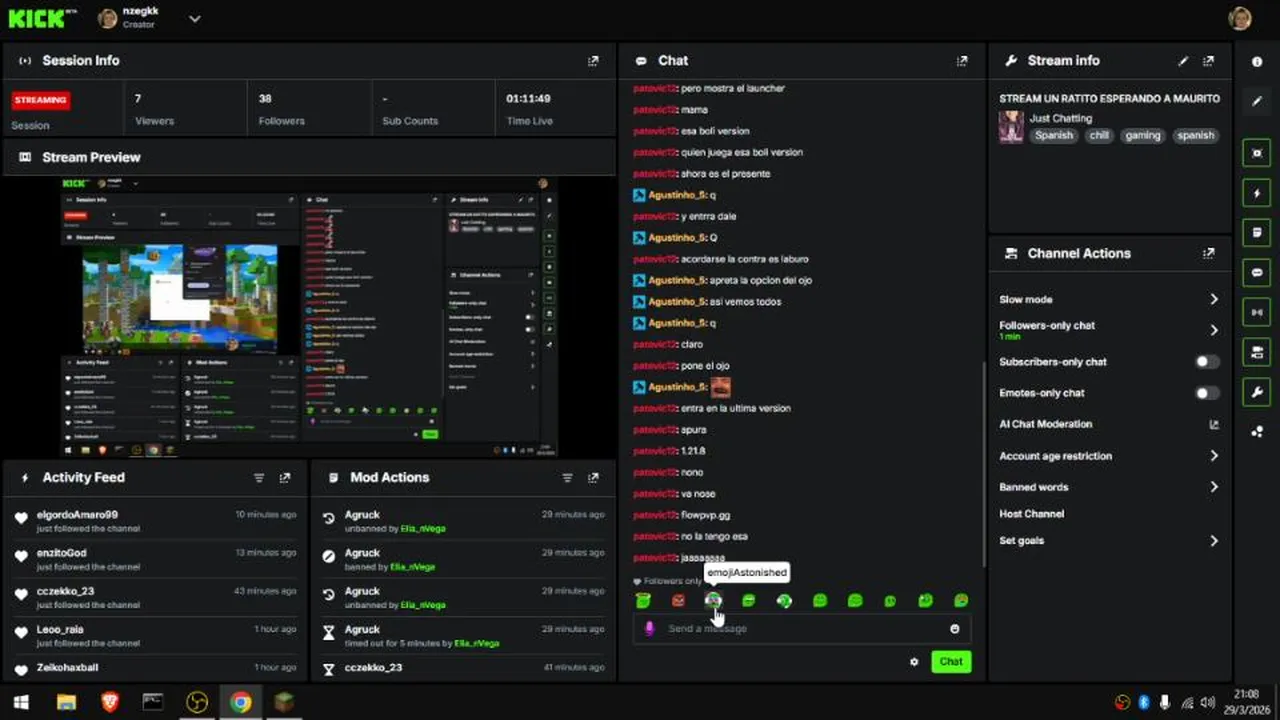Toggle Emotes-only chat switch
1280x720 pixels.
click(1208, 393)
